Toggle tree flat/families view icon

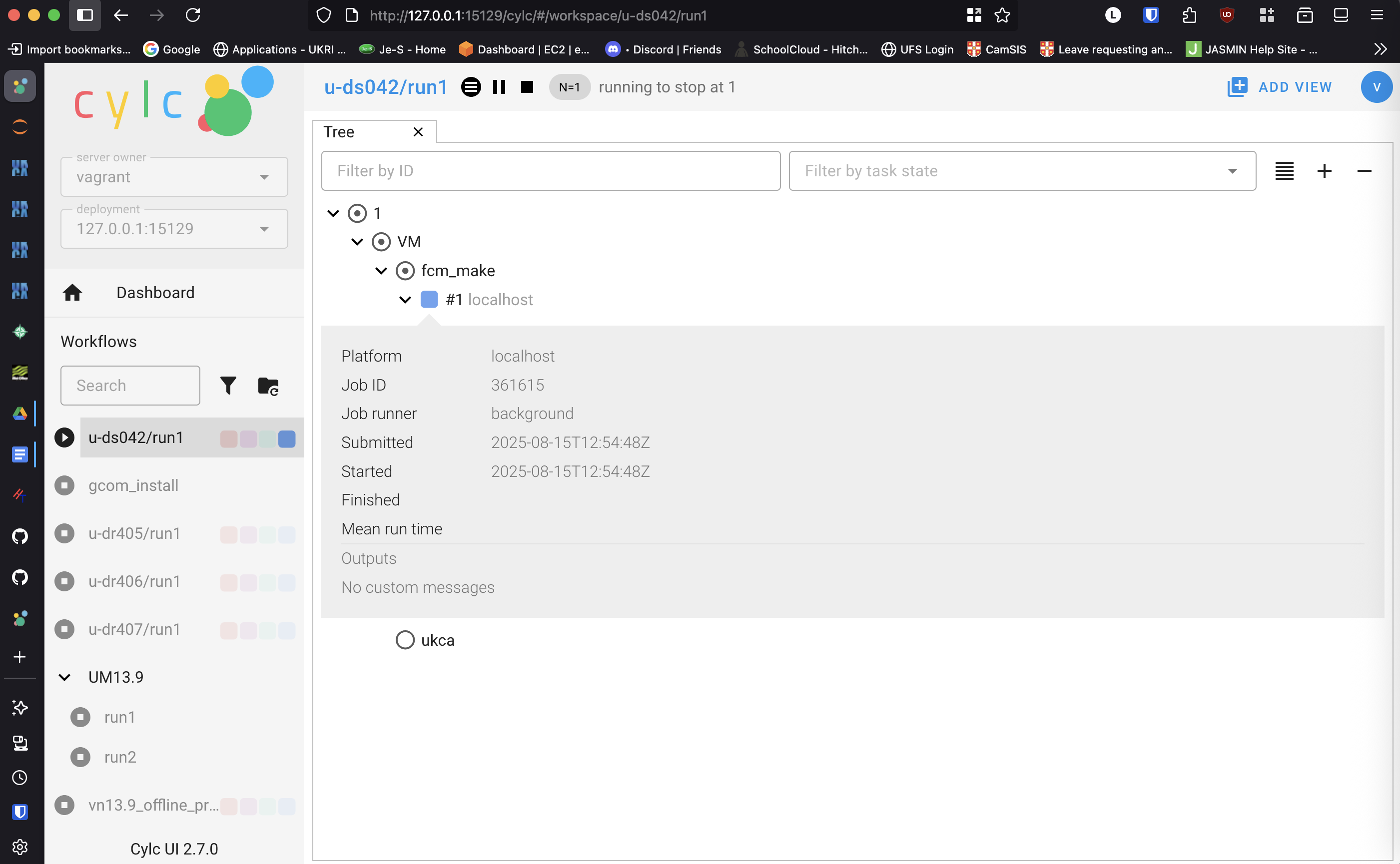tap(1284, 171)
